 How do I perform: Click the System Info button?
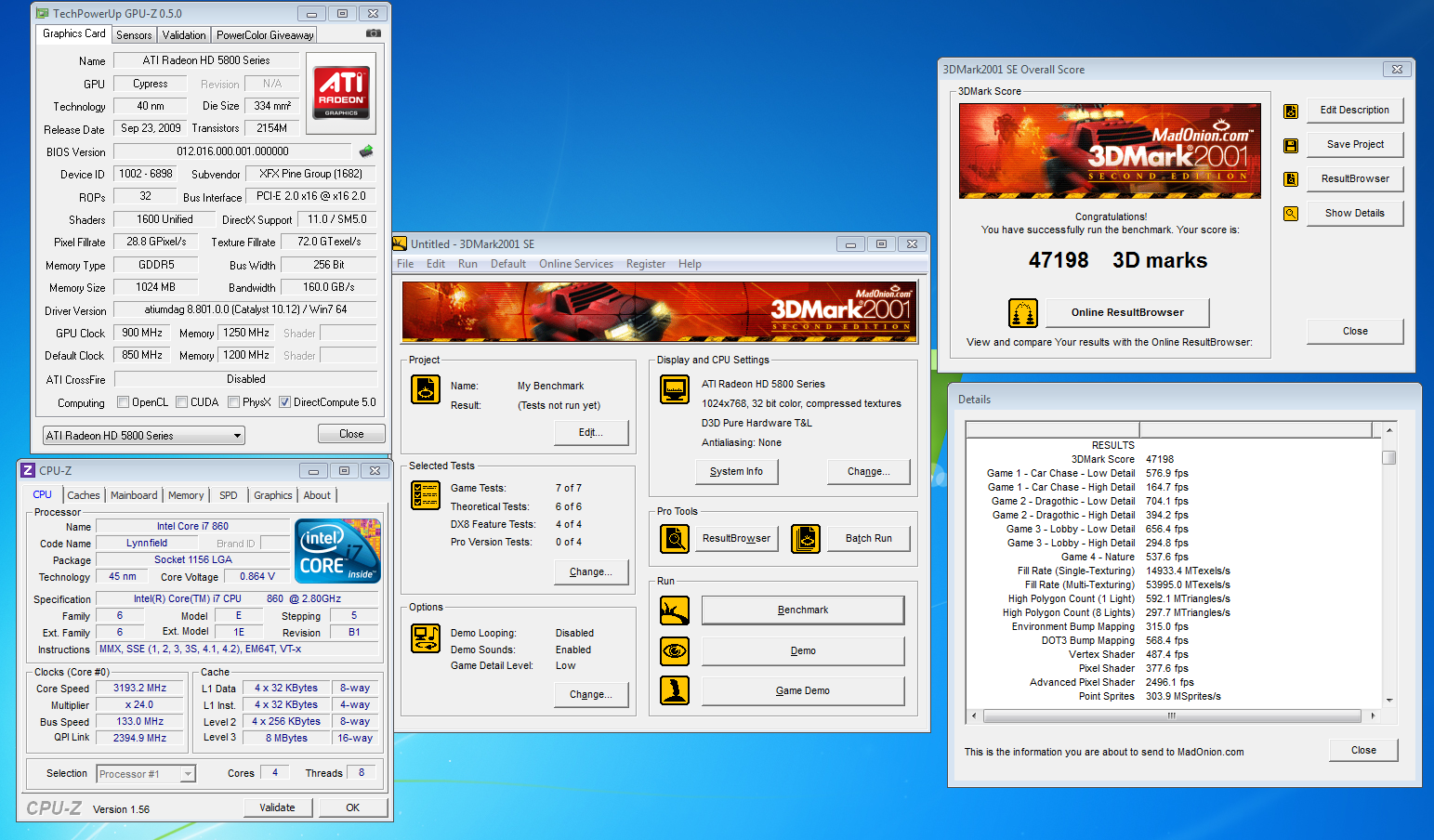(x=736, y=472)
